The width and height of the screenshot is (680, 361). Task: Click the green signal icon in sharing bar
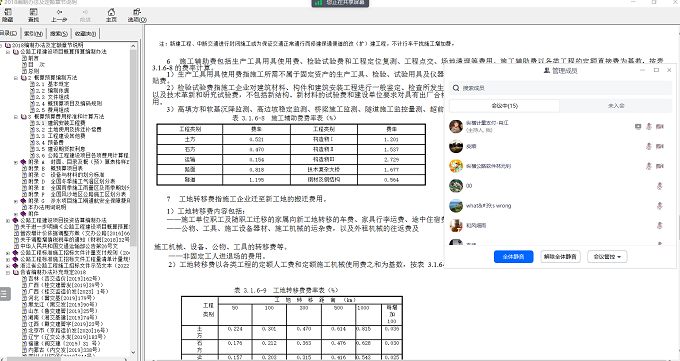(x=319, y=3)
